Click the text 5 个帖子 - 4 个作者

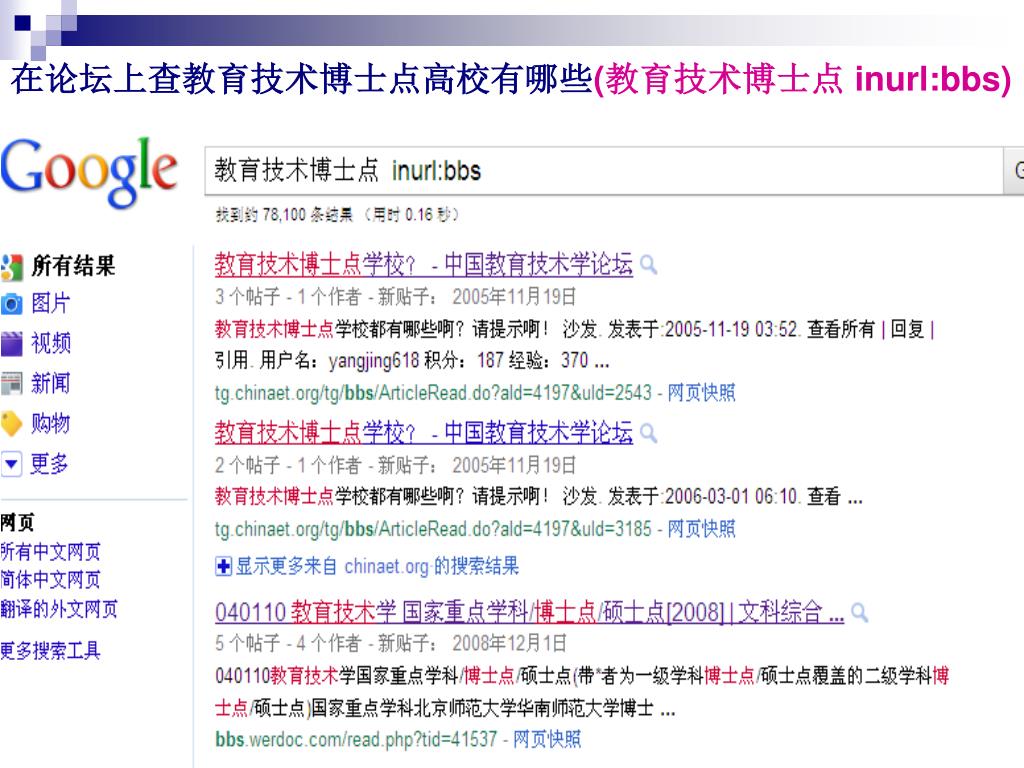(x=288, y=644)
